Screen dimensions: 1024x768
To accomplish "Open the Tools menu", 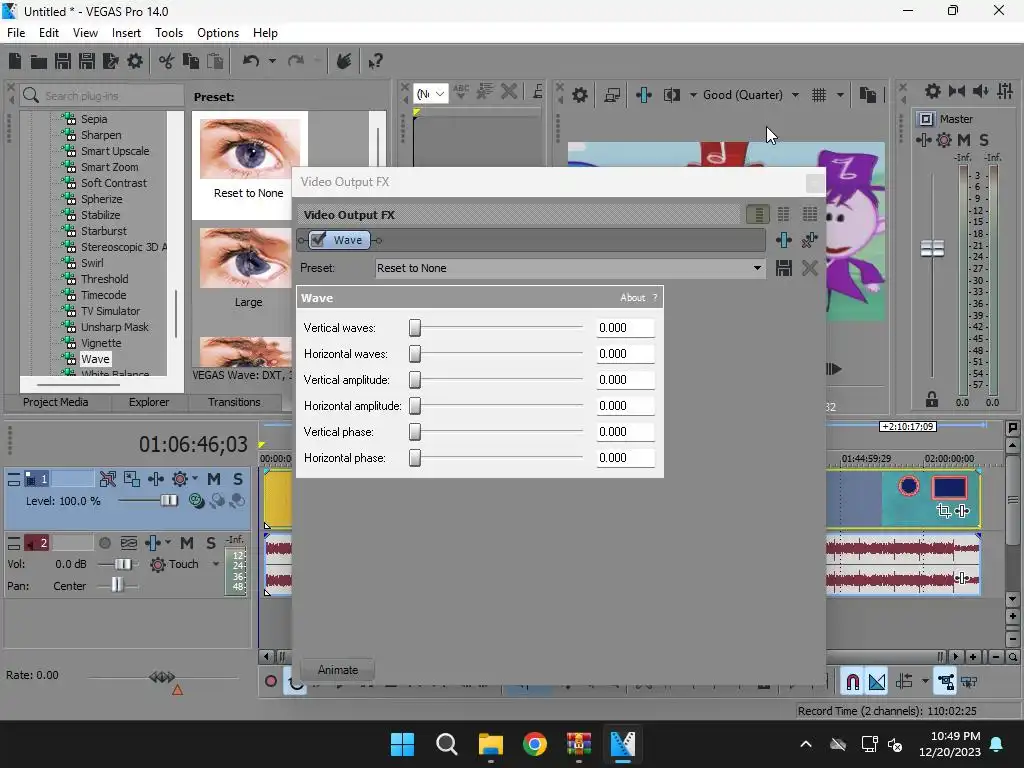I will (168, 33).
